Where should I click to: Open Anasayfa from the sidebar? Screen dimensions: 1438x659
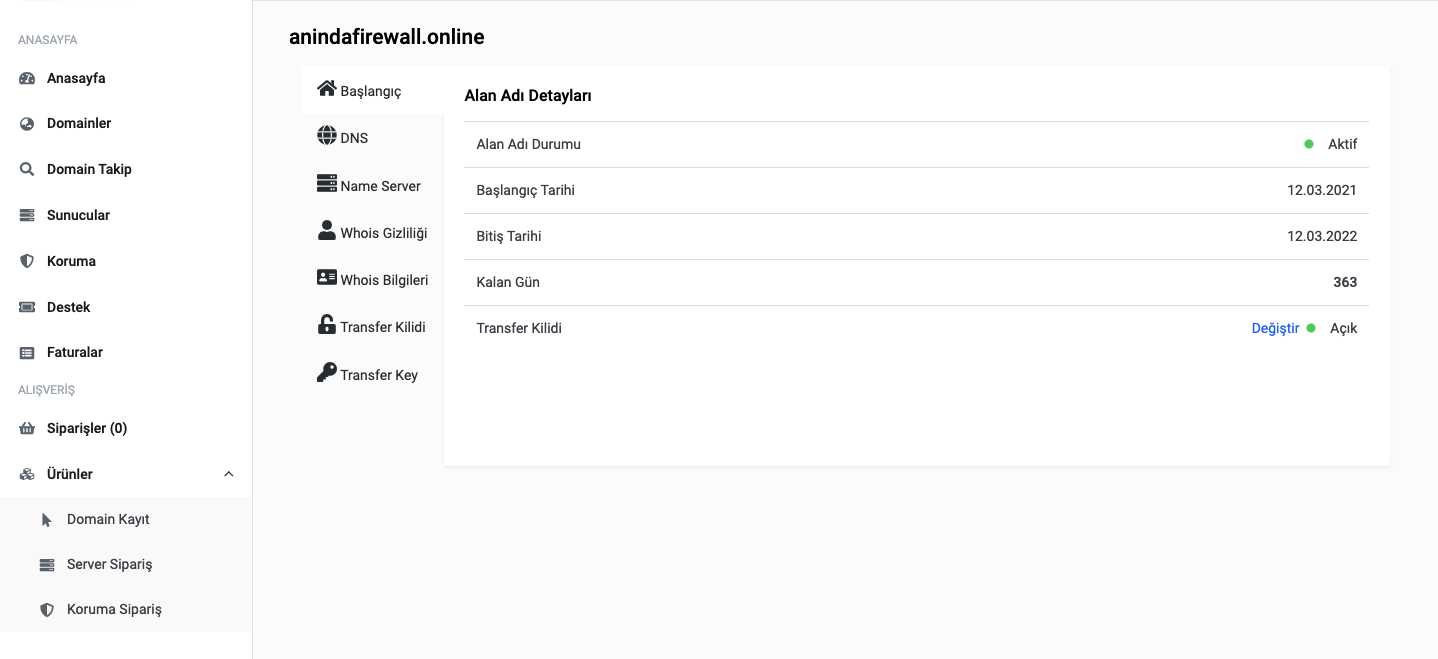pos(76,78)
